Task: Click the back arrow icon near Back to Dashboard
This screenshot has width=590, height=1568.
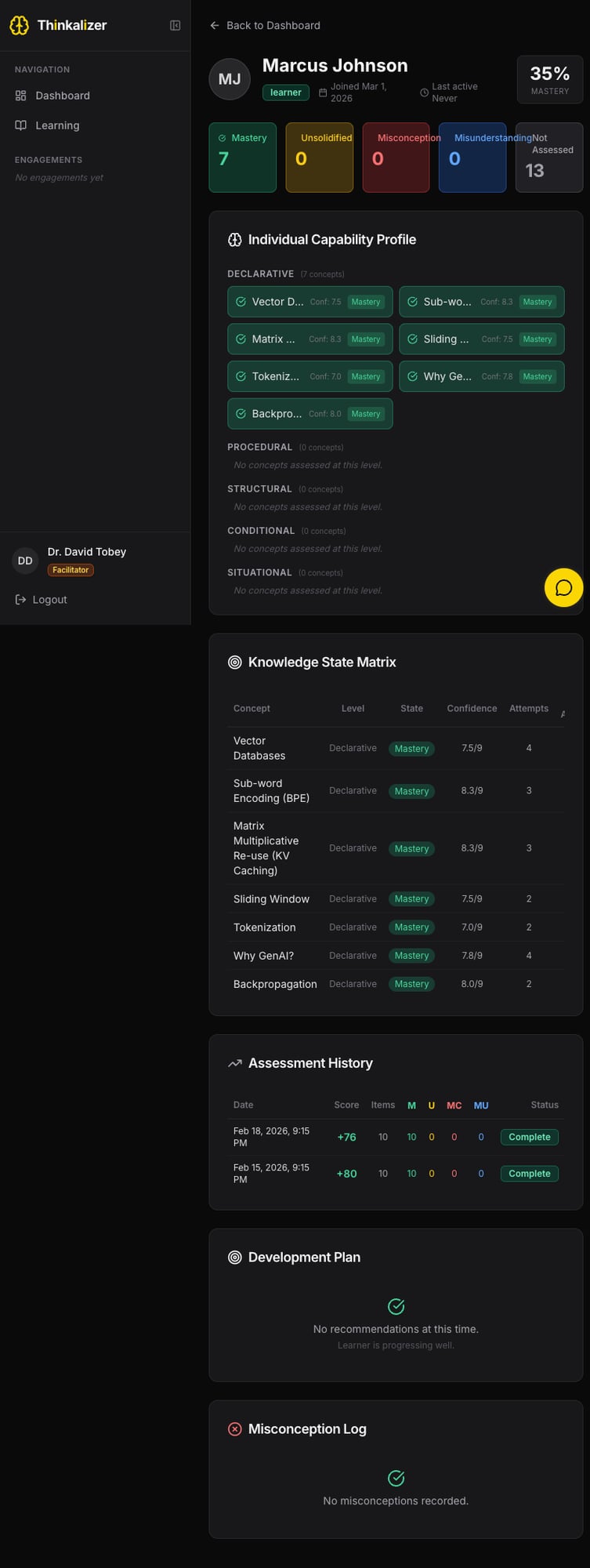Action: click(215, 25)
